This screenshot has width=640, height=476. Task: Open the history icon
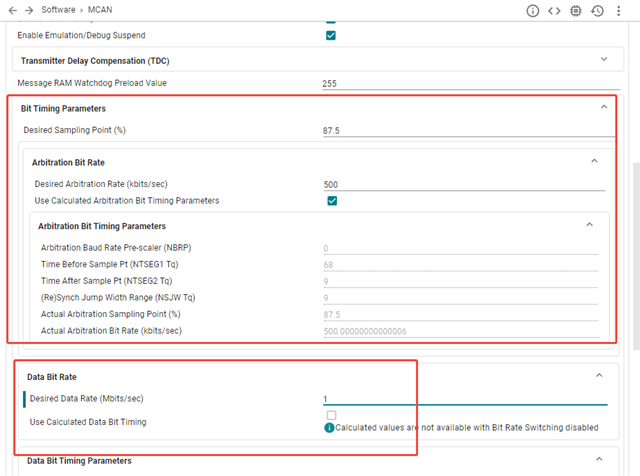(x=597, y=11)
